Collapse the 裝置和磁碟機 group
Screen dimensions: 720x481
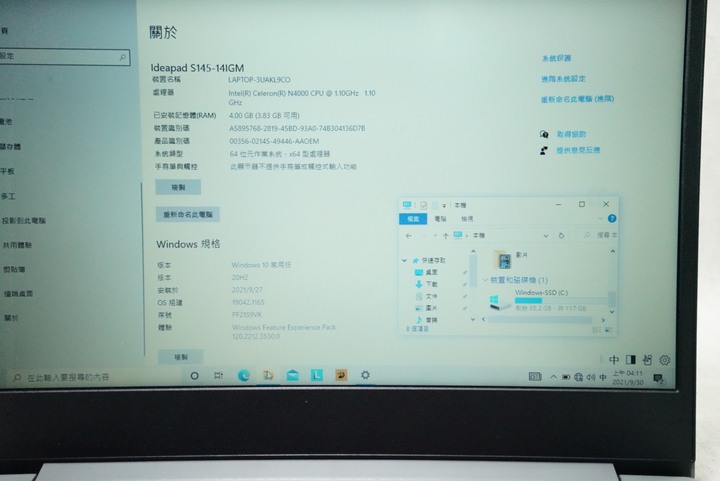(x=485, y=280)
